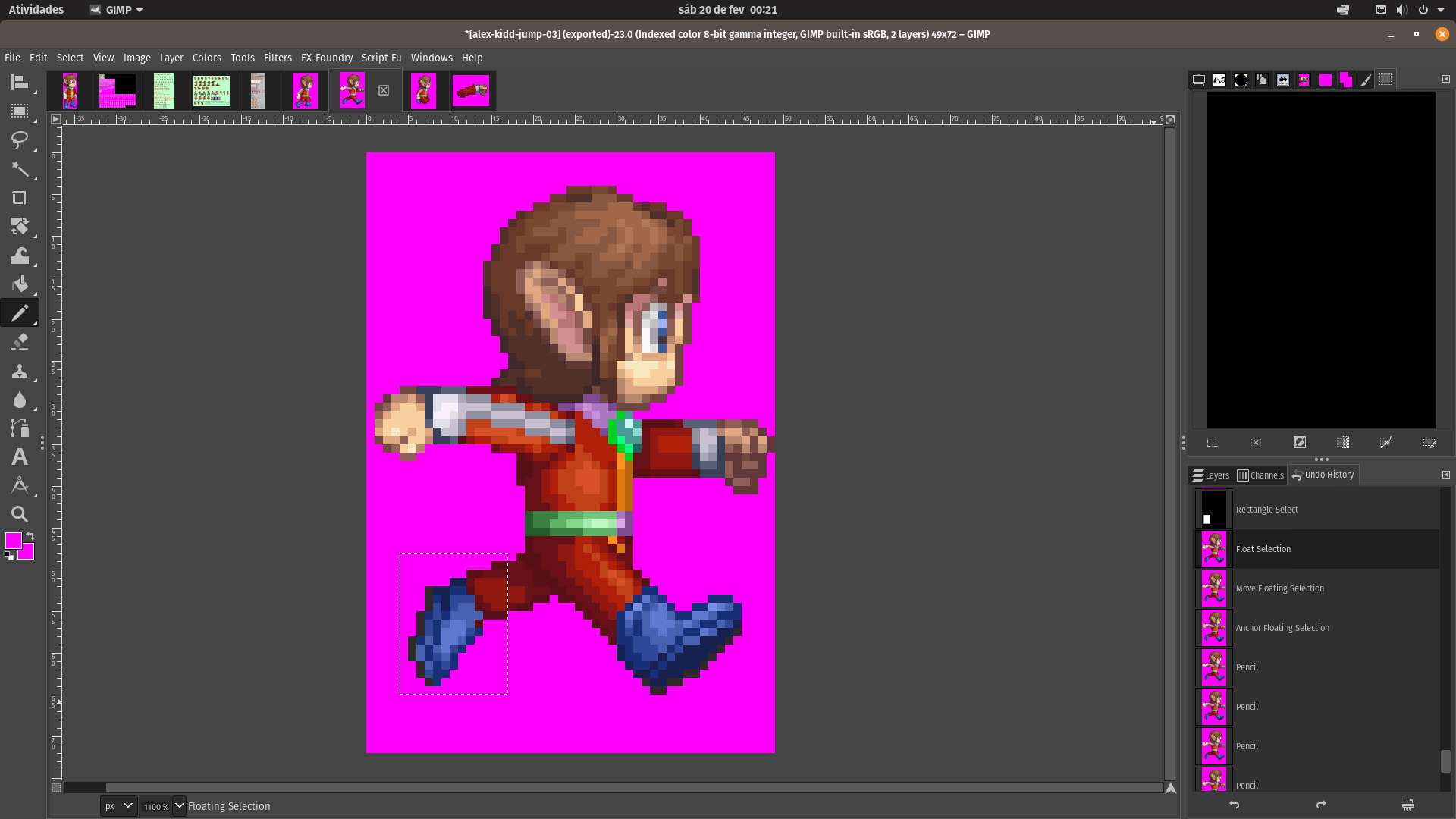Select the Paths tool
The image size is (1456, 819).
click(20, 428)
